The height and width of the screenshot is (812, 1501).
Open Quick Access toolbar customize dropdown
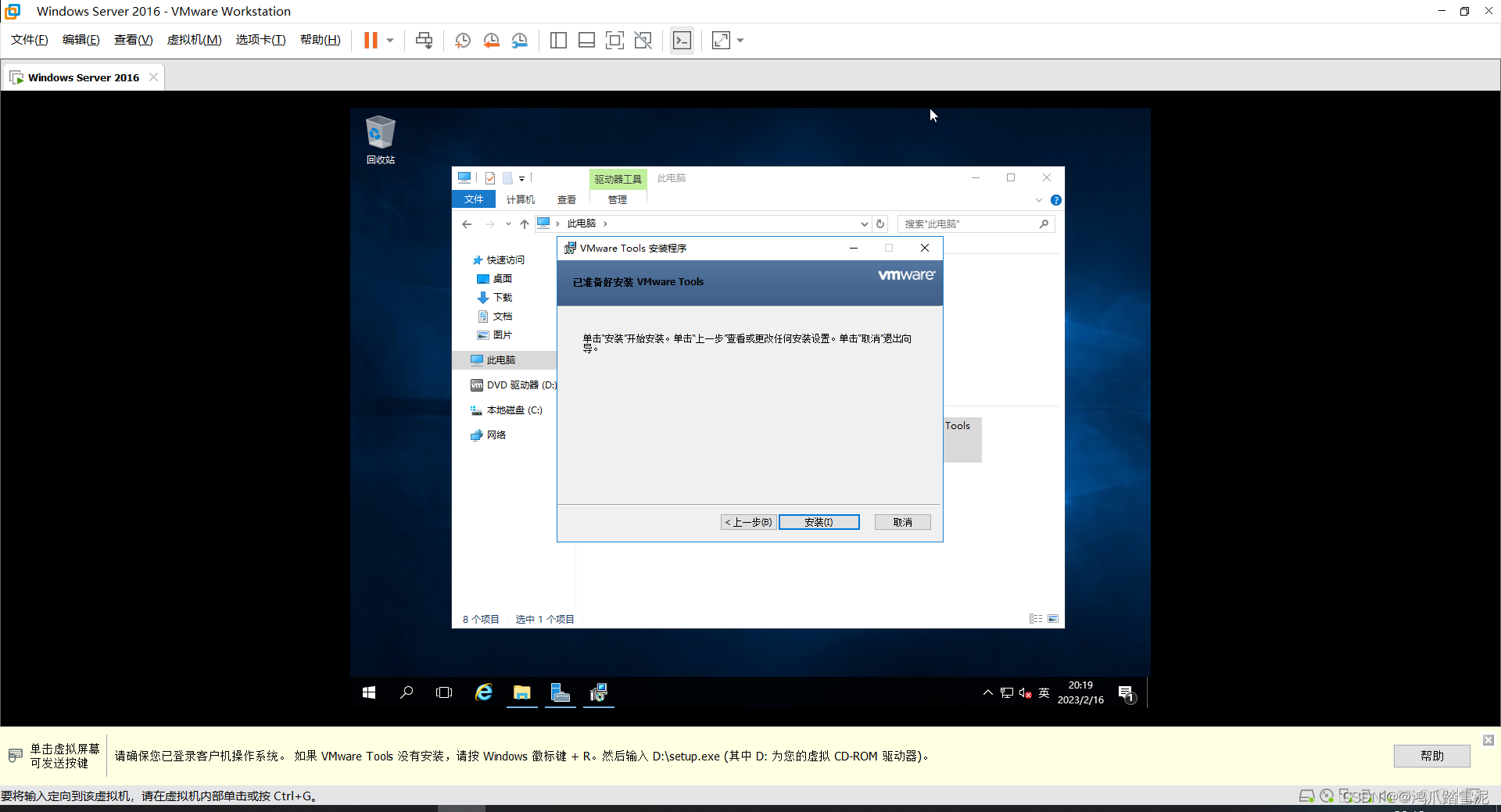click(x=522, y=179)
